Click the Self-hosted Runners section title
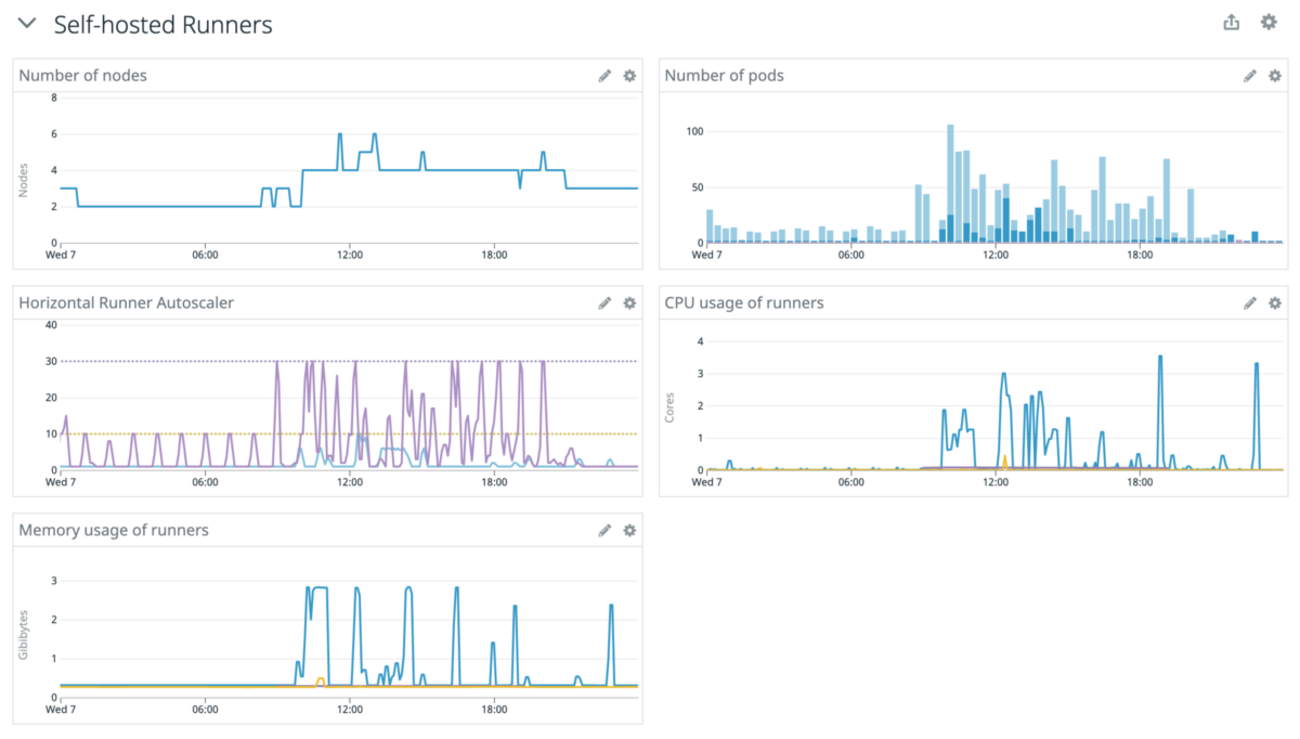The height and width of the screenshot is (739, 1300). 163,25
